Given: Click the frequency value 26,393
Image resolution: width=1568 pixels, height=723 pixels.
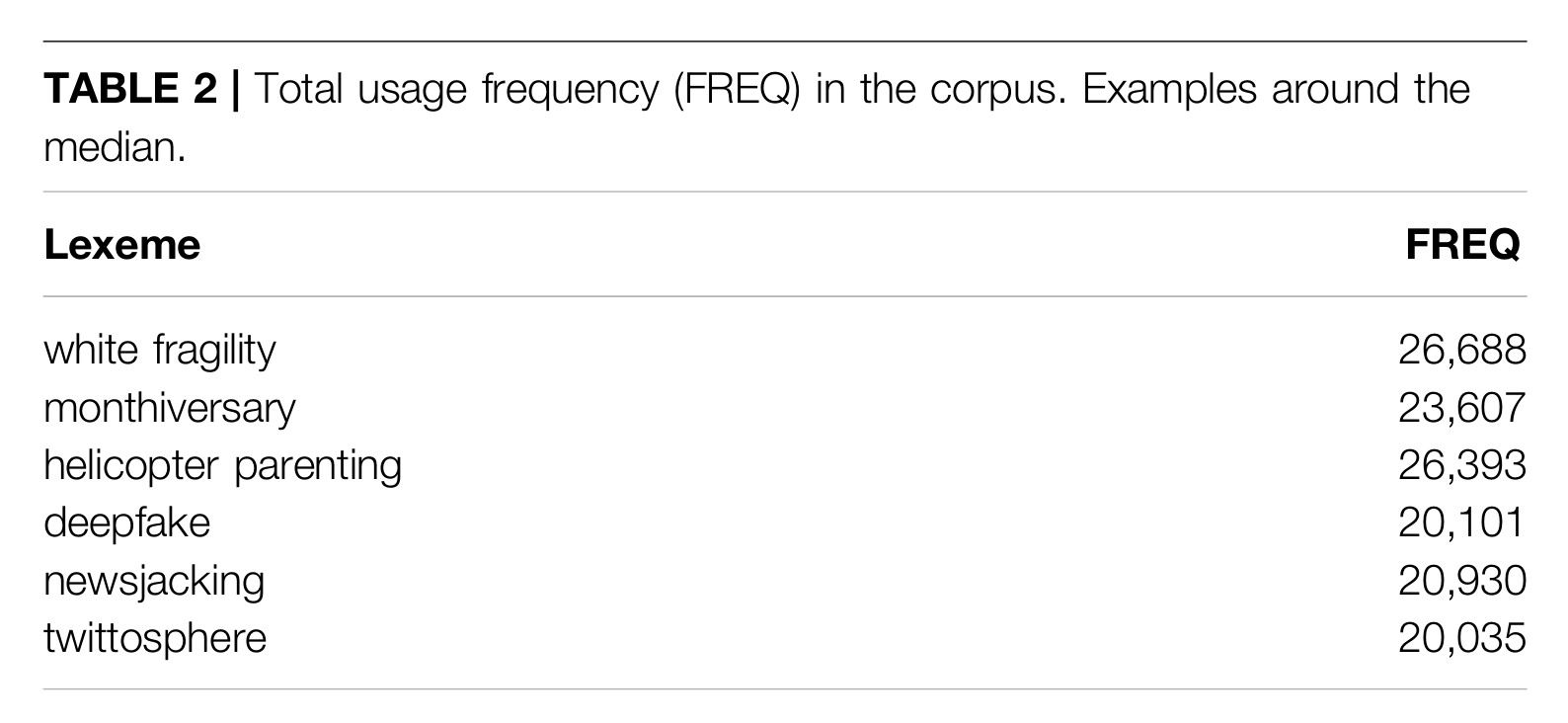Looking at the screenshot, I should (1461, 465).
